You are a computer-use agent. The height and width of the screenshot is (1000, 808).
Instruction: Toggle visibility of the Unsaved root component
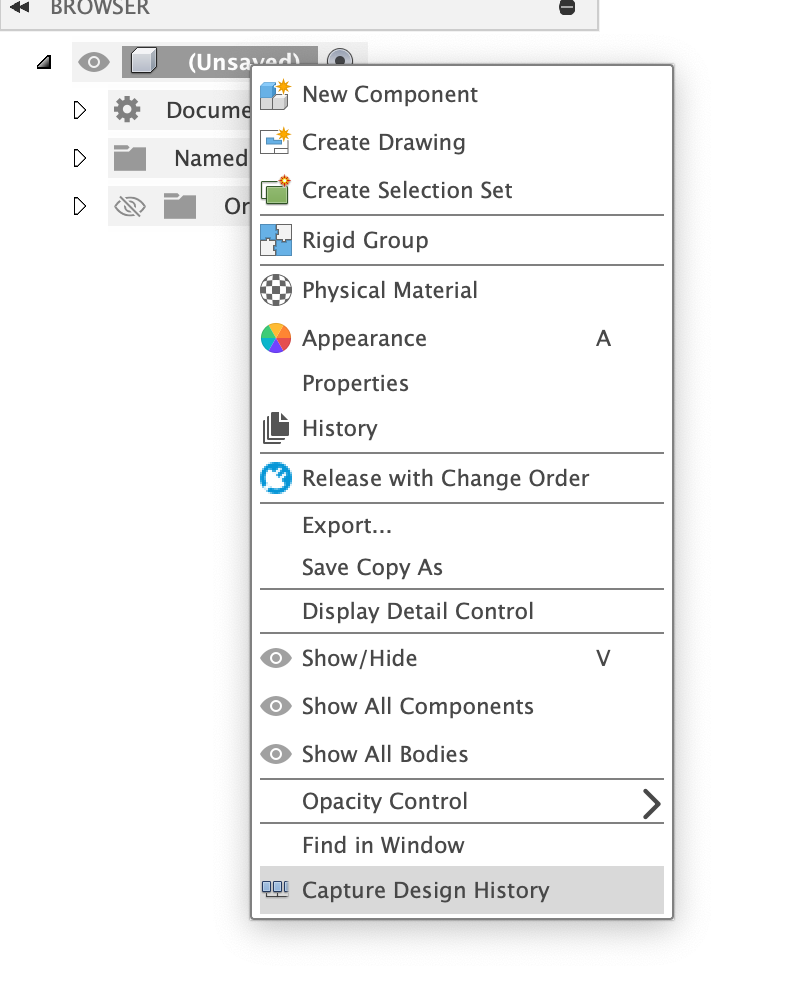point(94,61)
